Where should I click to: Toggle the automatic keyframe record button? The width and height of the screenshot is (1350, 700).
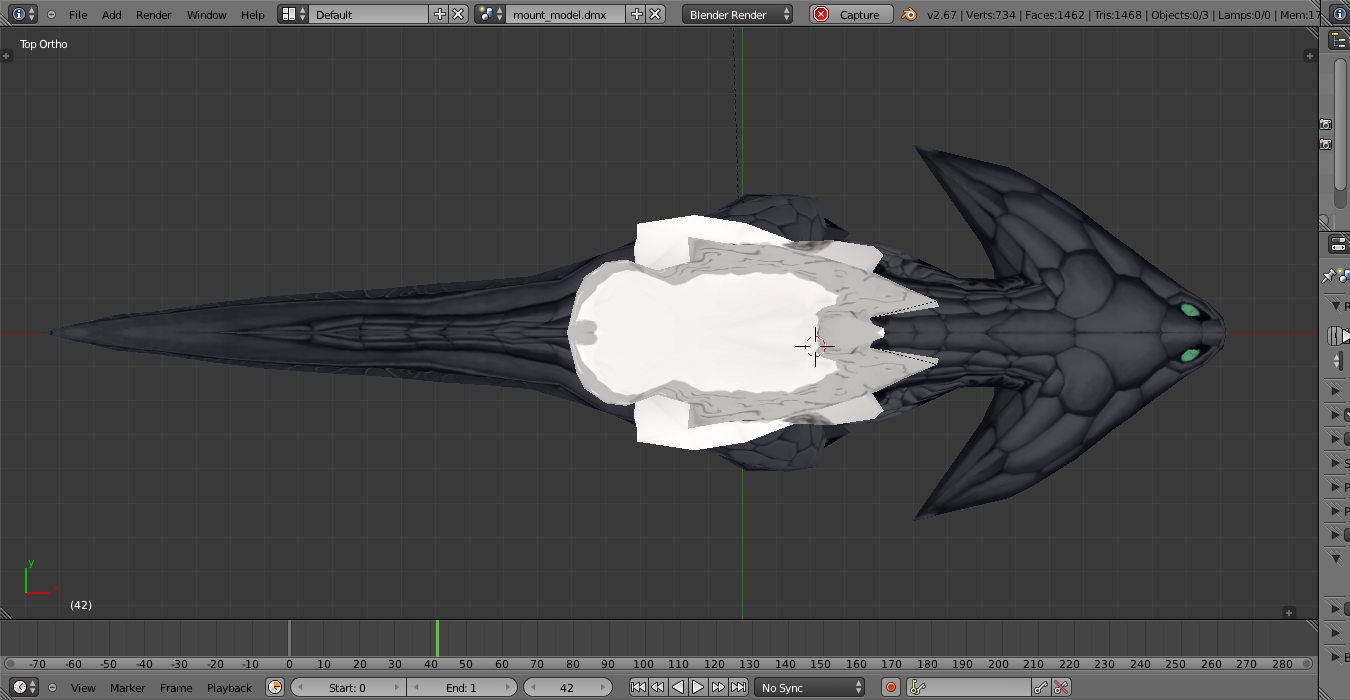[891, 687]
